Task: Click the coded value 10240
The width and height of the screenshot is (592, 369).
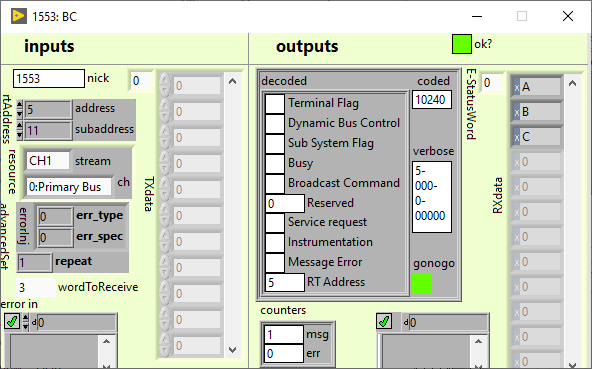Action: [x=432, y=100]
